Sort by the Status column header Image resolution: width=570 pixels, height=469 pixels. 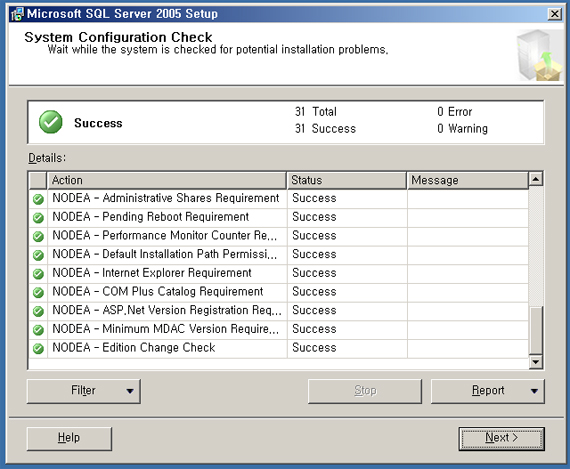pyautogui.click(x=346, y=180)
